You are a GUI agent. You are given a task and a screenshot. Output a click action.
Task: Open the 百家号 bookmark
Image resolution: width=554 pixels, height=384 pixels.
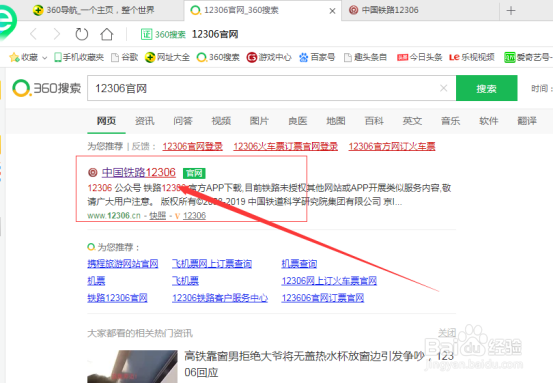click(x=317, y=57)
